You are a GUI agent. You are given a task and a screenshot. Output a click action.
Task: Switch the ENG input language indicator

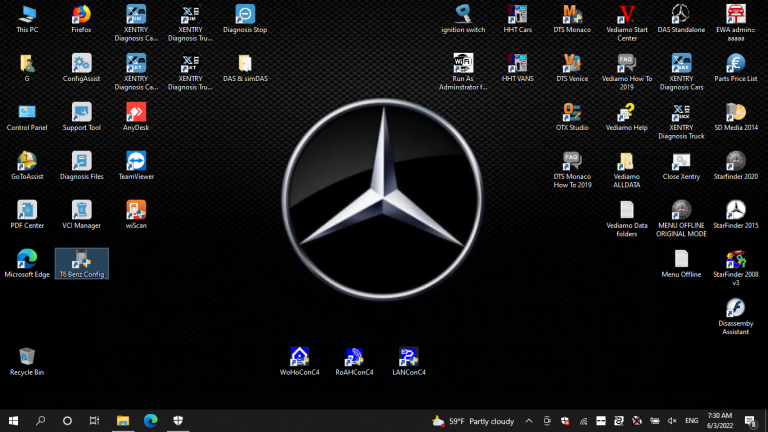[691, 421]
